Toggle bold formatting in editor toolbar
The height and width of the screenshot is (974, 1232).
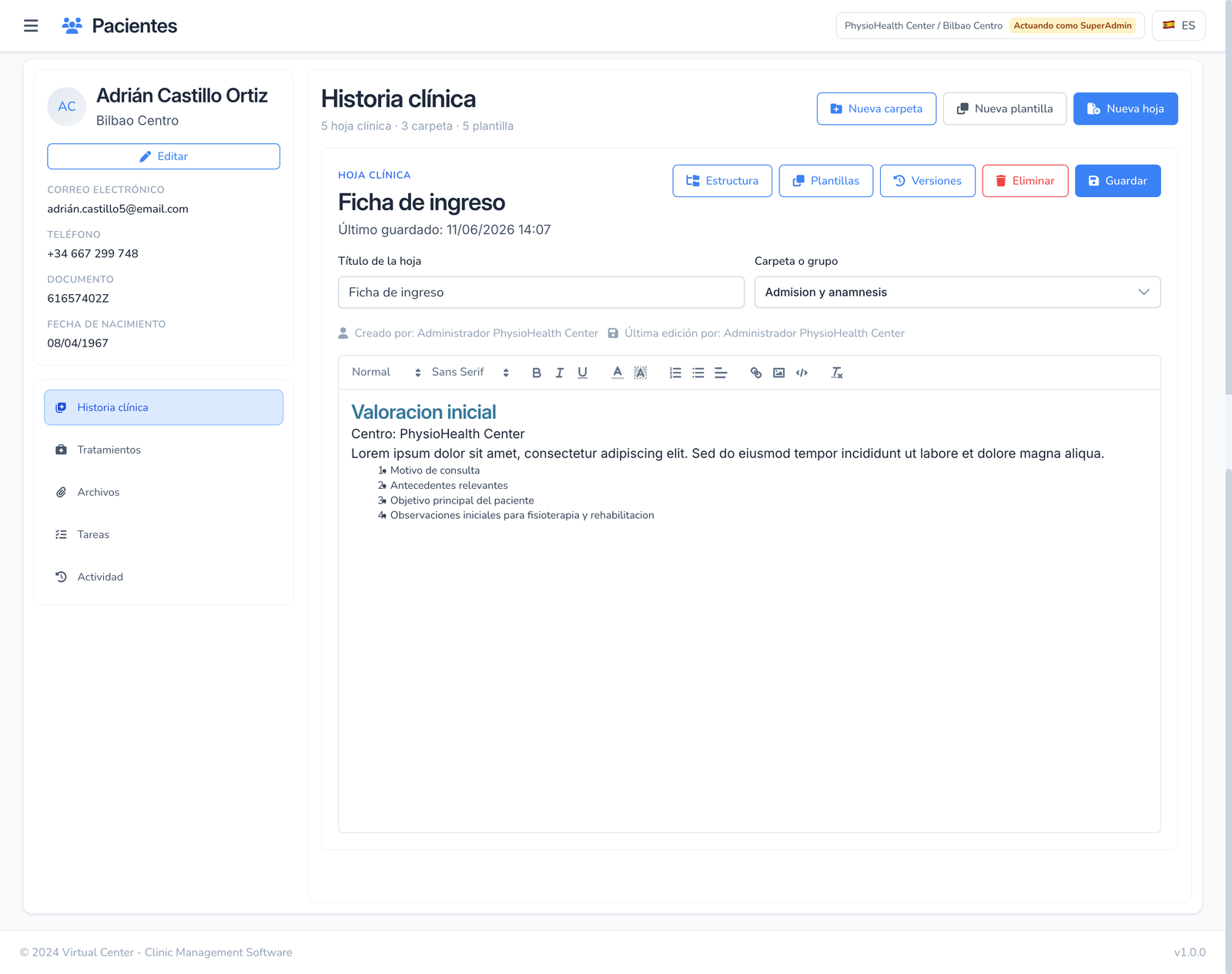pos(537,373)
